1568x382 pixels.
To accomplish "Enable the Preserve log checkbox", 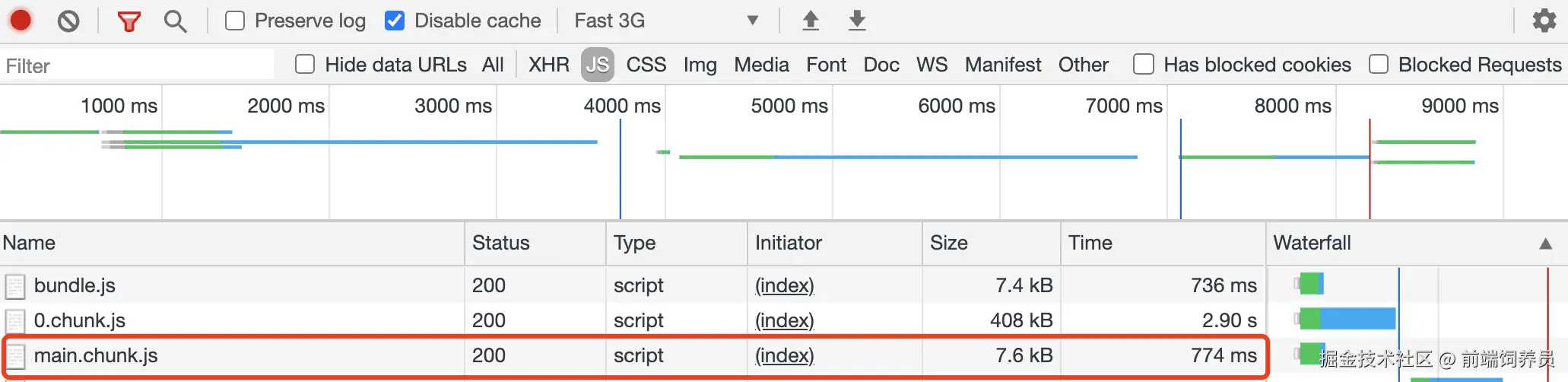I will (x=235, y=21).
